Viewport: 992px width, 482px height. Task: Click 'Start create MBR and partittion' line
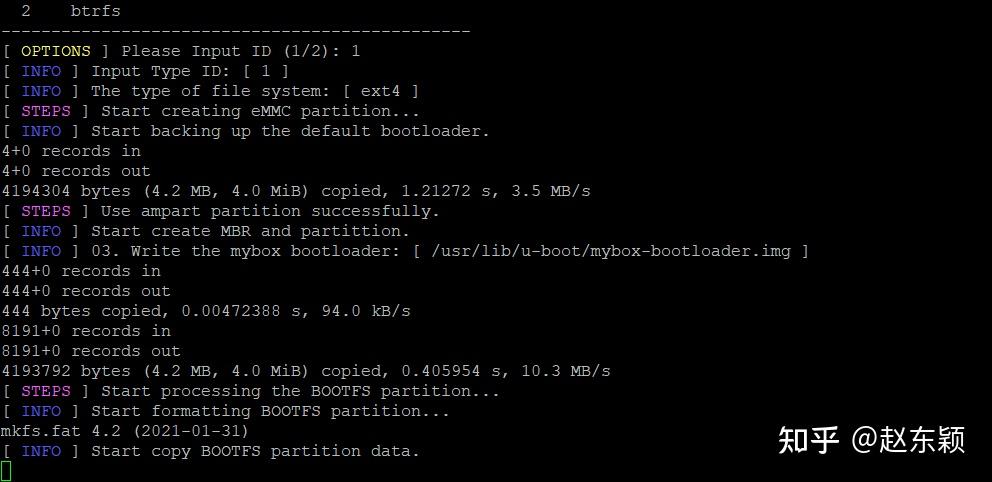tap(206, 232)
